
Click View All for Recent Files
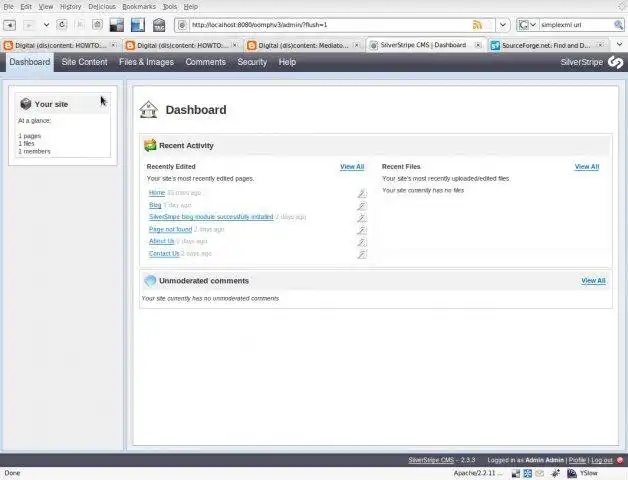click(587, 167)
